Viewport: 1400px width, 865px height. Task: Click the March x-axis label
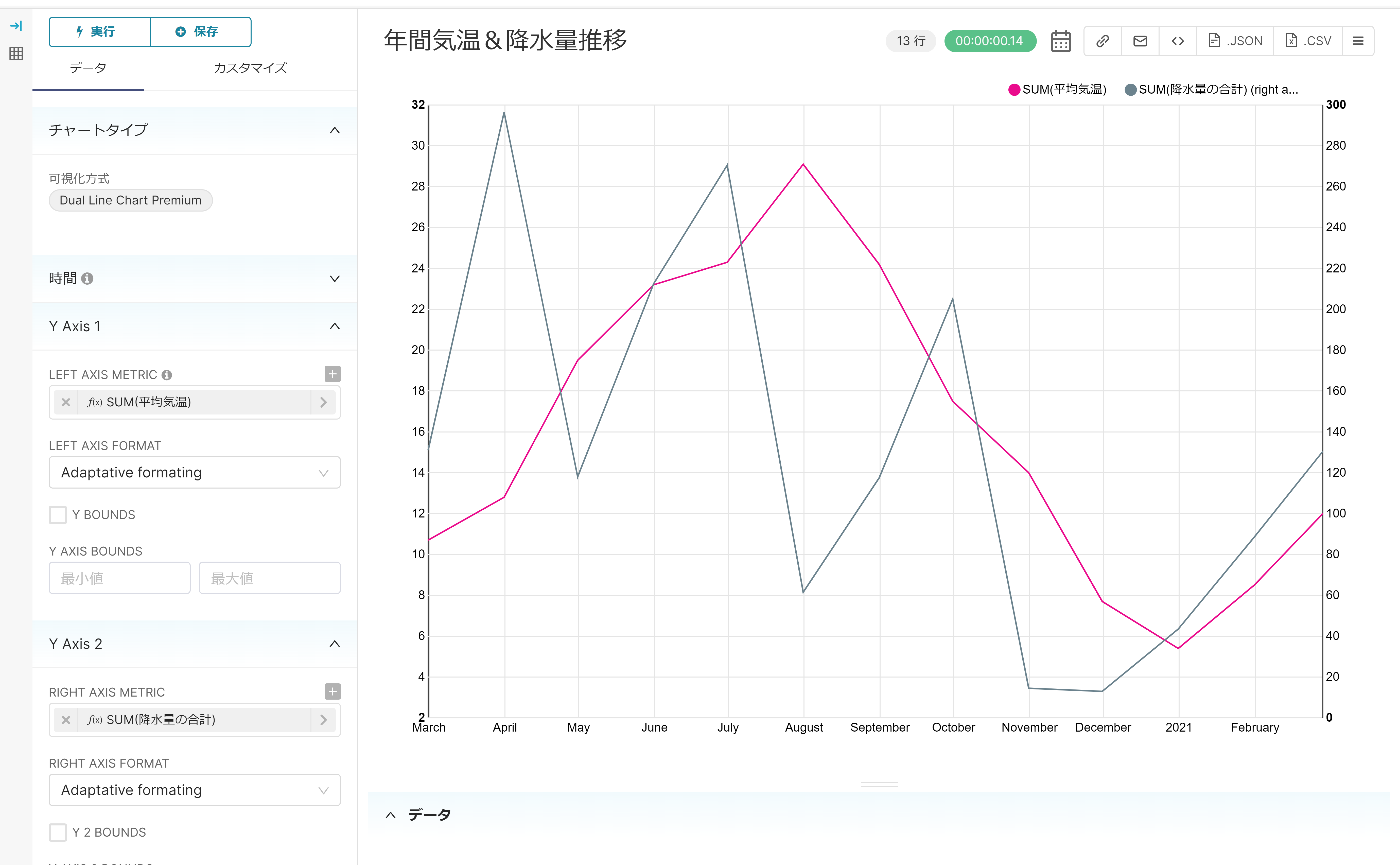coord(429,728)
